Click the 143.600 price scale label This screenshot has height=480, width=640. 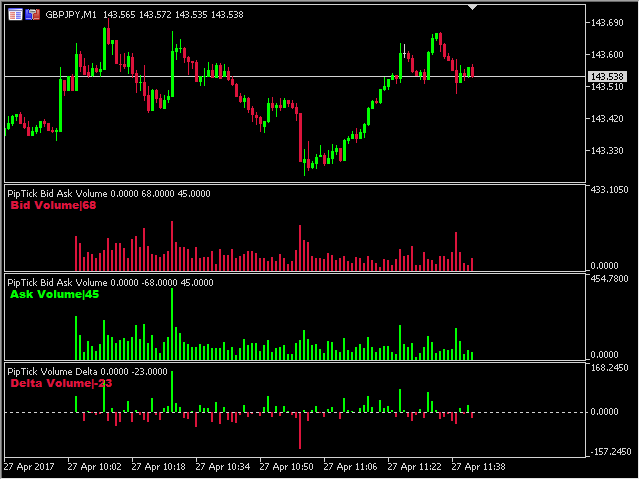607,54
